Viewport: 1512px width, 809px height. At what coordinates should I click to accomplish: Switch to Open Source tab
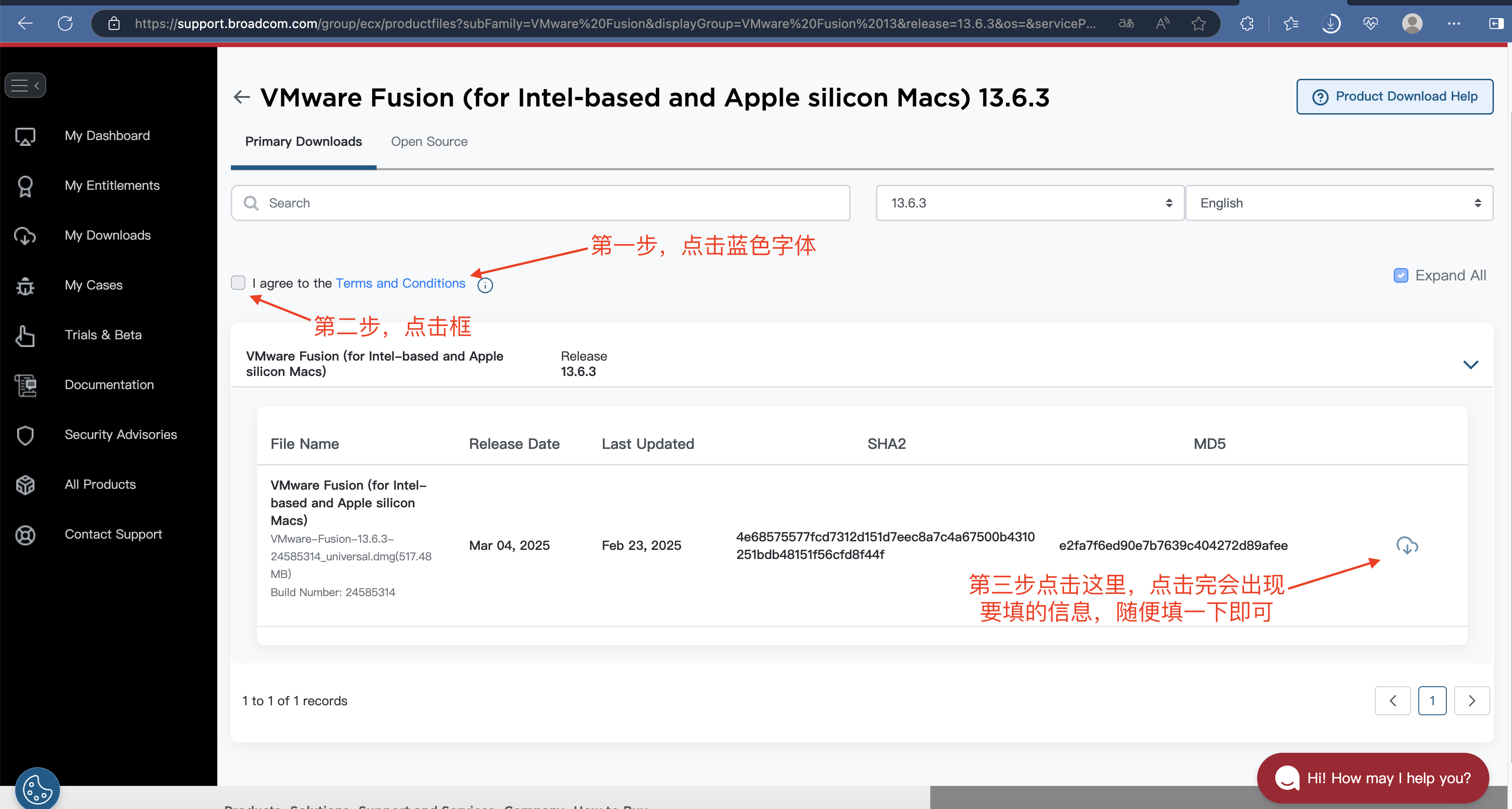tap(429, 142)
